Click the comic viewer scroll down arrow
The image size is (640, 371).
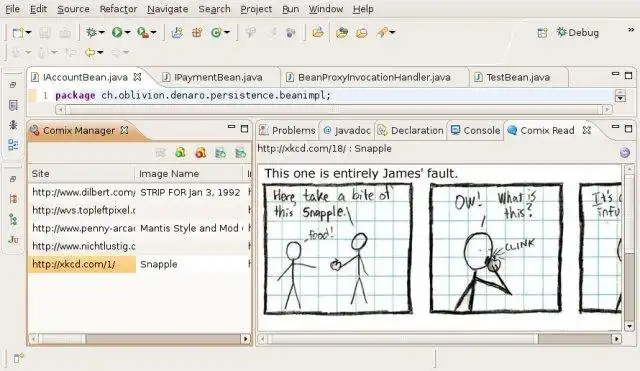pos(629,326)
